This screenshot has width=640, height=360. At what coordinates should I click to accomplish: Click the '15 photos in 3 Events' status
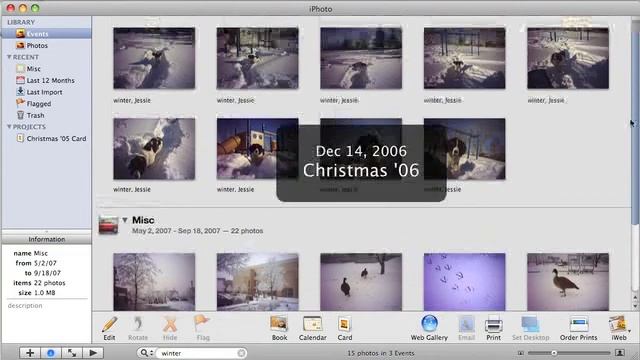[x=380, y=353]
